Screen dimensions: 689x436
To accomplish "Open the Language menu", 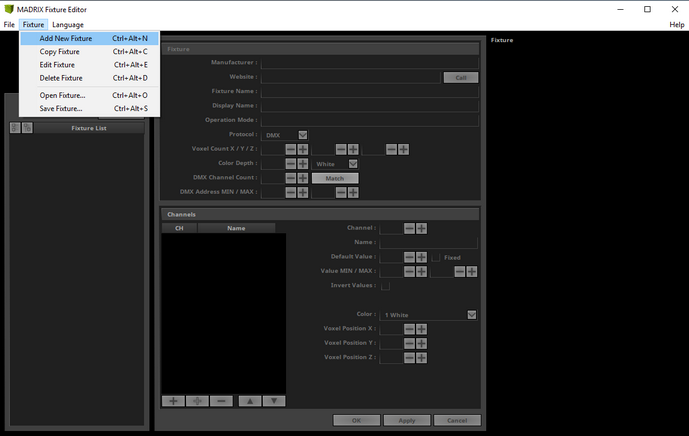I will pyautogui.click(x=68, y=25).
